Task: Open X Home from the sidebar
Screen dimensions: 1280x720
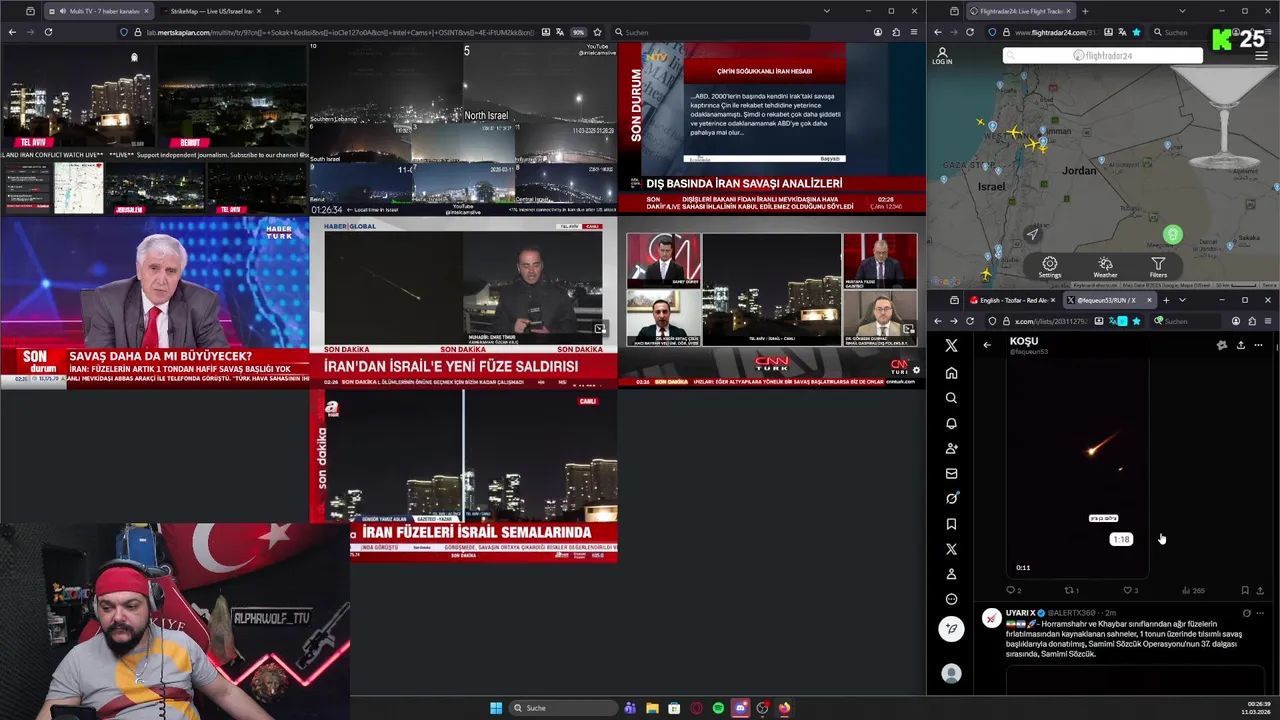Action: click(951, 373)
